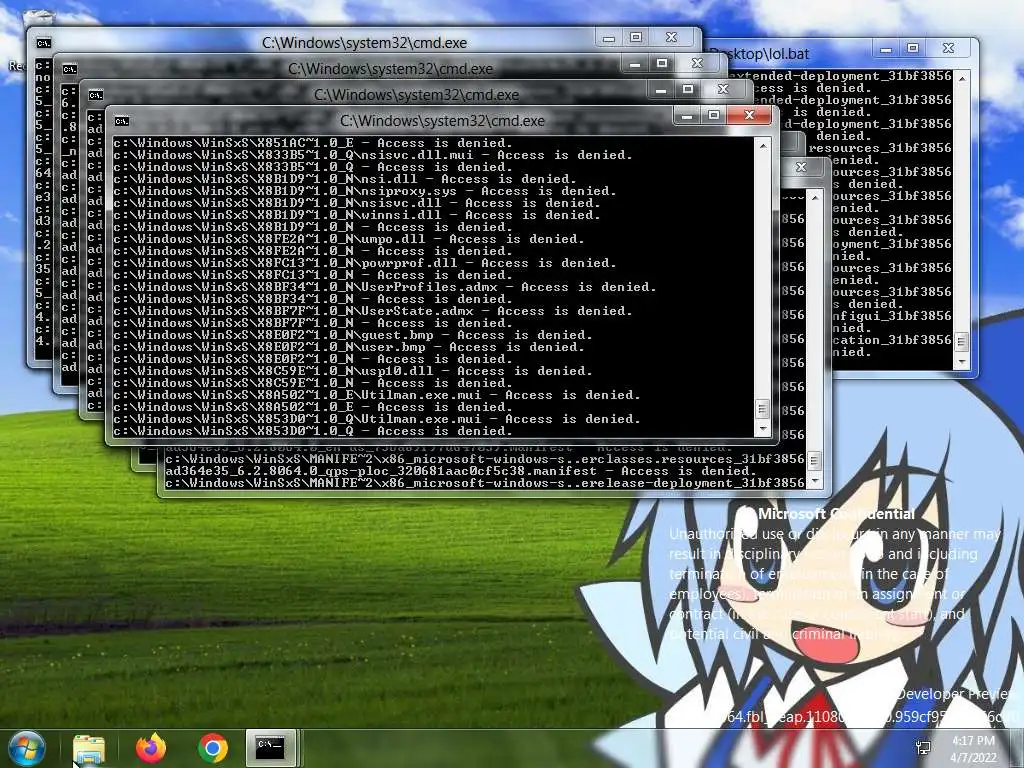Open the system clock showing 4:17 PM

pyautogui.click(x=973, y=749)
